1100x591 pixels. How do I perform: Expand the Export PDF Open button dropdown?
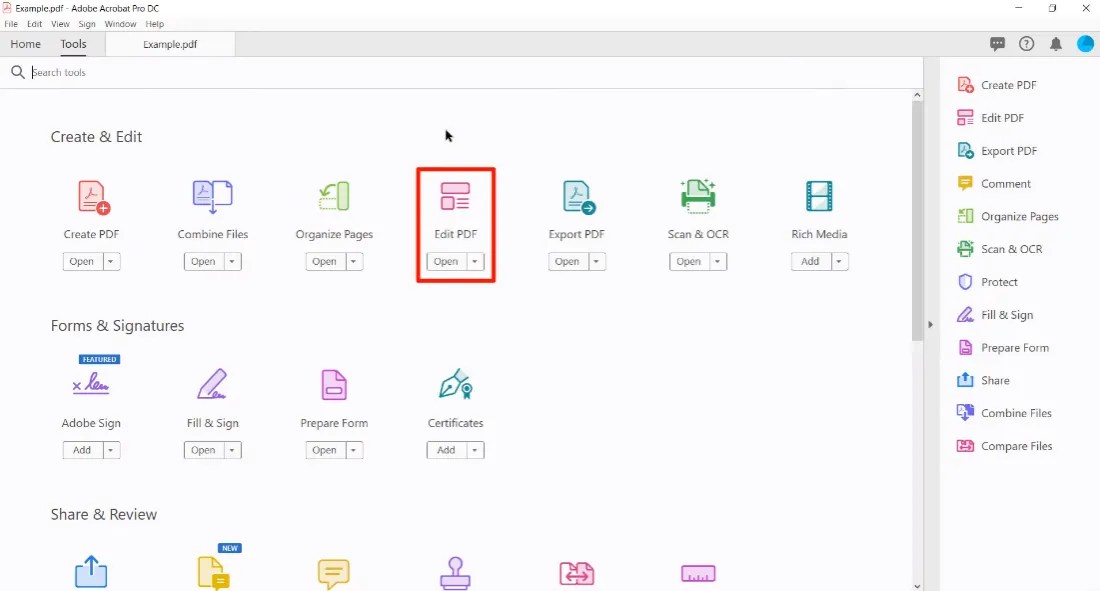(x=595, y=261)
